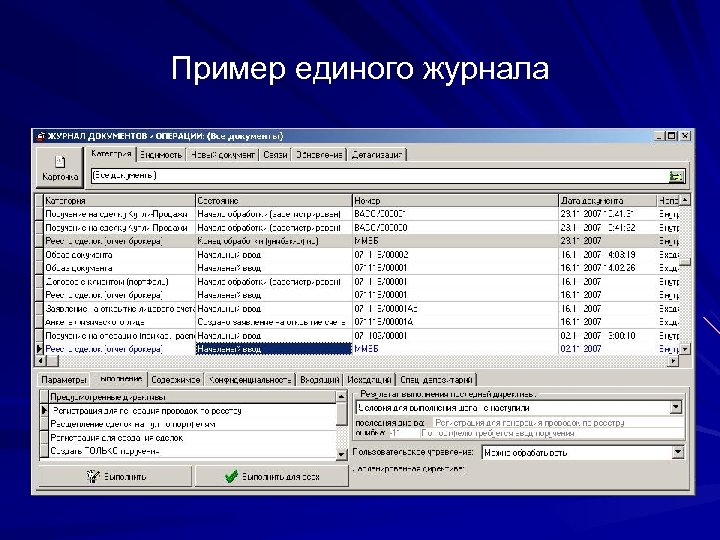
Task: Click the arrow marker in the directives list
Action: 44,411
